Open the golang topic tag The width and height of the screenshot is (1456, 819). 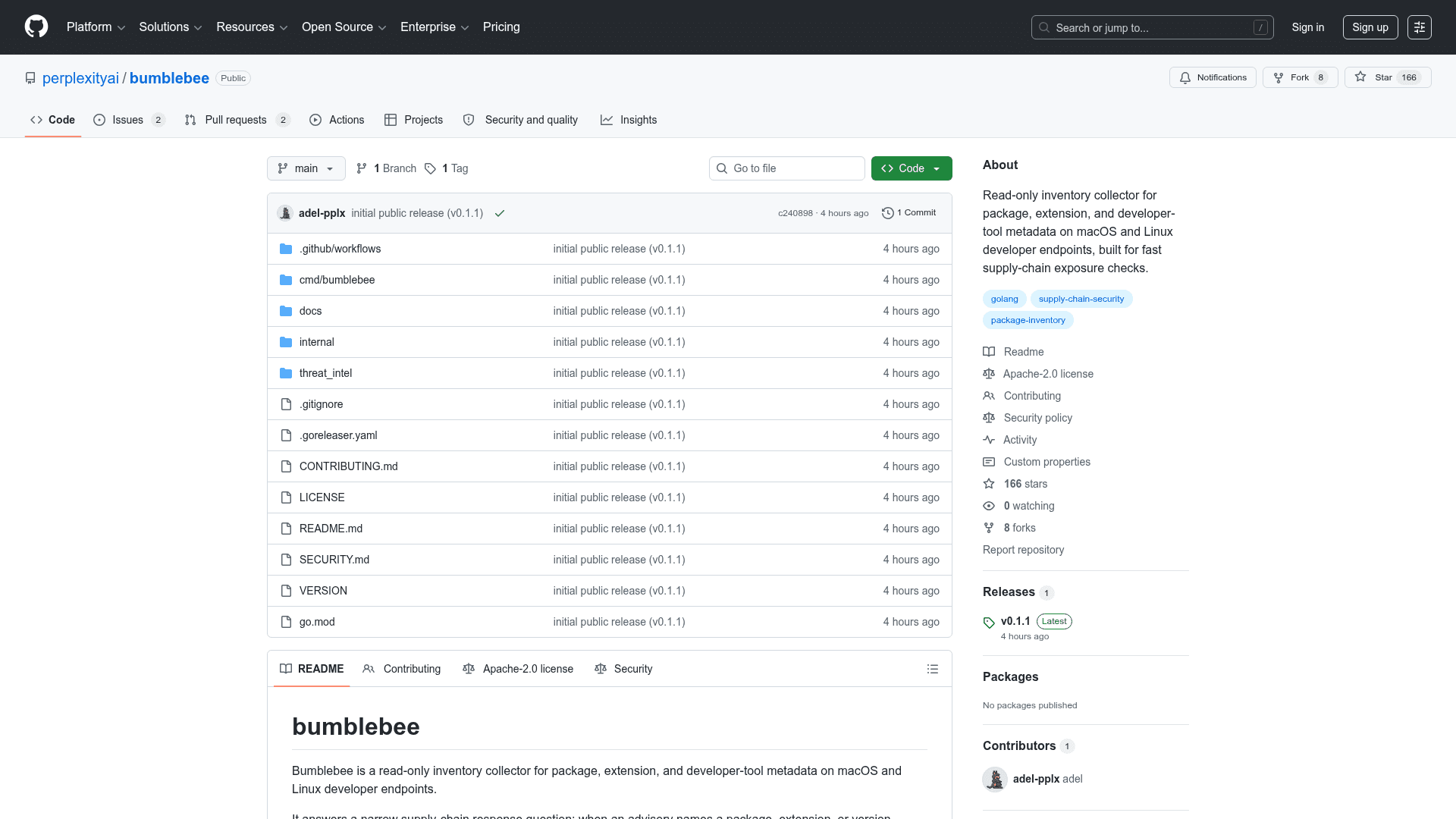coord(1005,299)
